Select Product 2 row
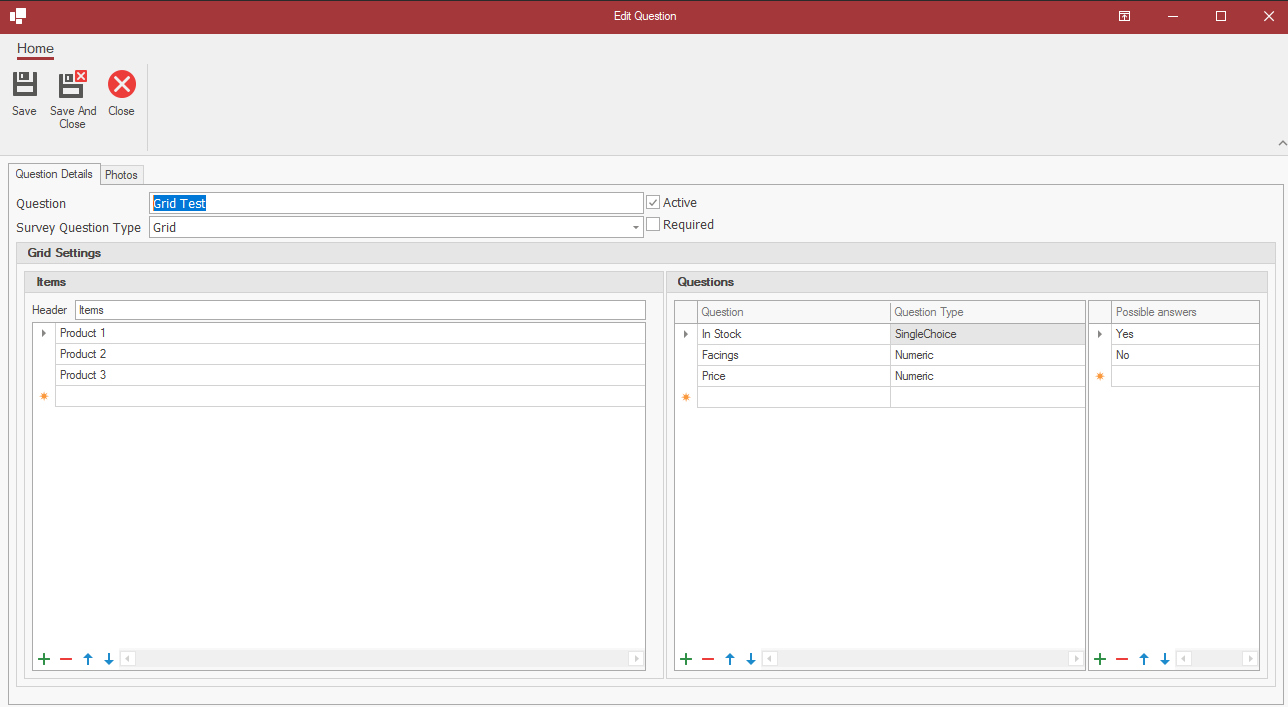The image size is (1288, 707). click(x=350, y=354)
